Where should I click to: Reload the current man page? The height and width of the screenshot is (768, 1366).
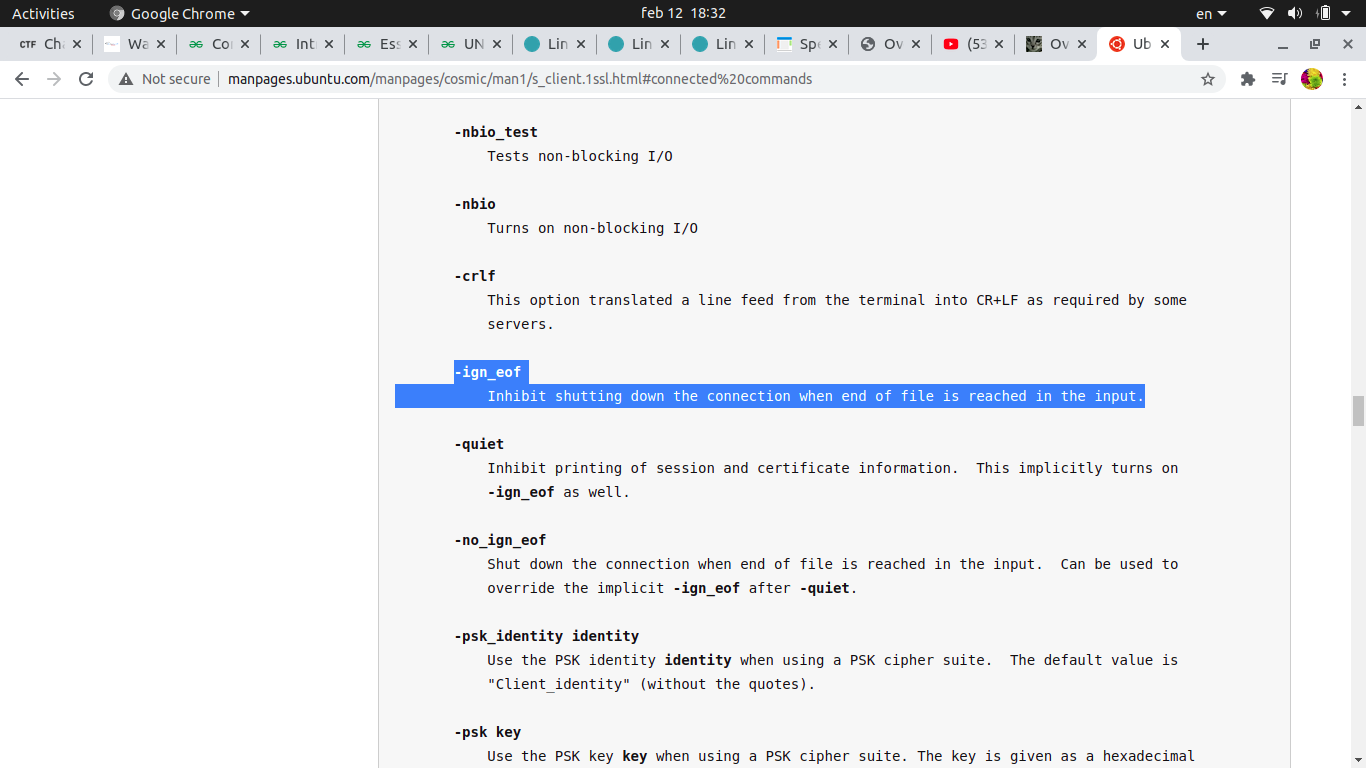click(86, 79)
